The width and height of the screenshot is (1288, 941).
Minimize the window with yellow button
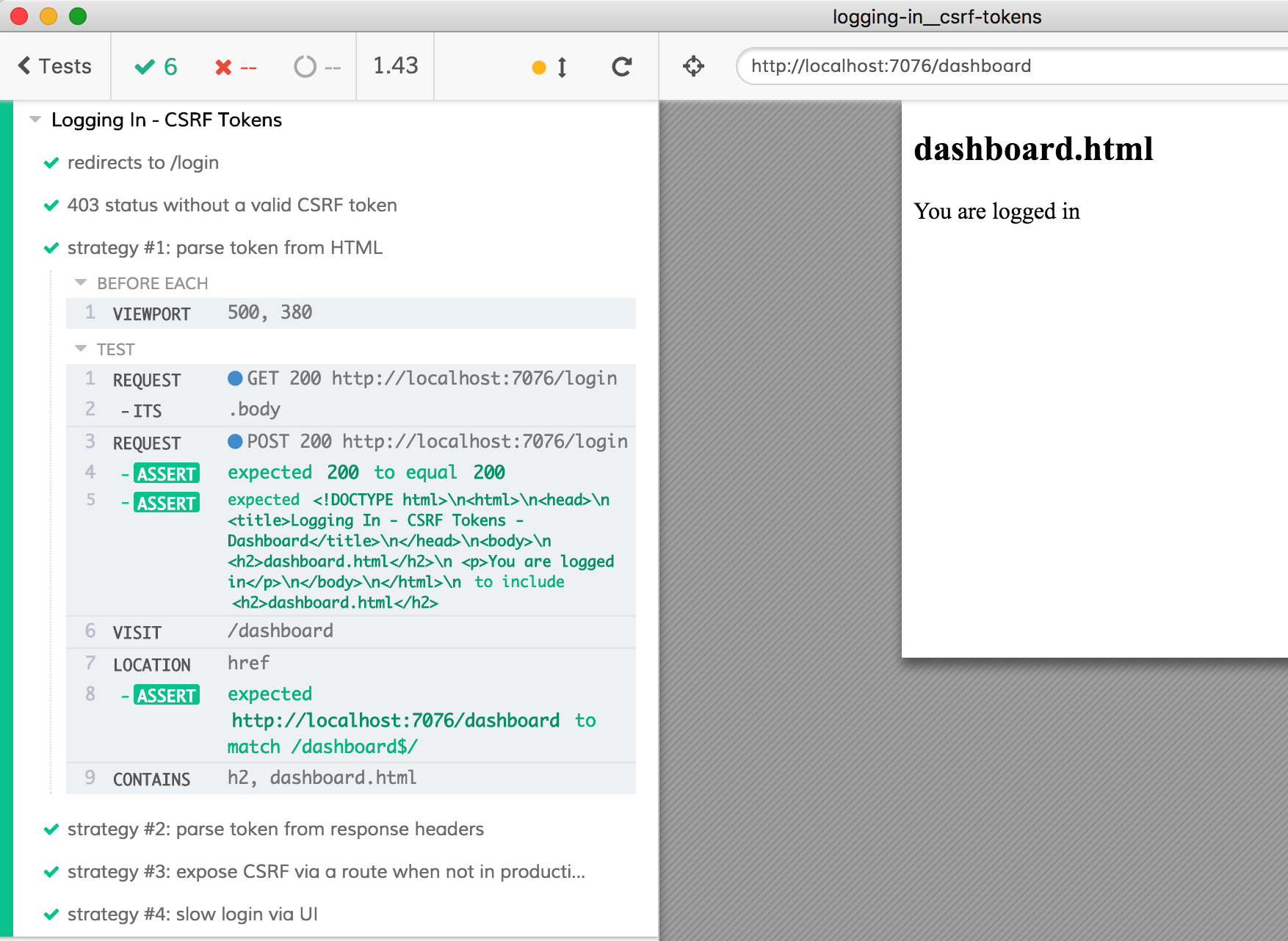[48, 16]
